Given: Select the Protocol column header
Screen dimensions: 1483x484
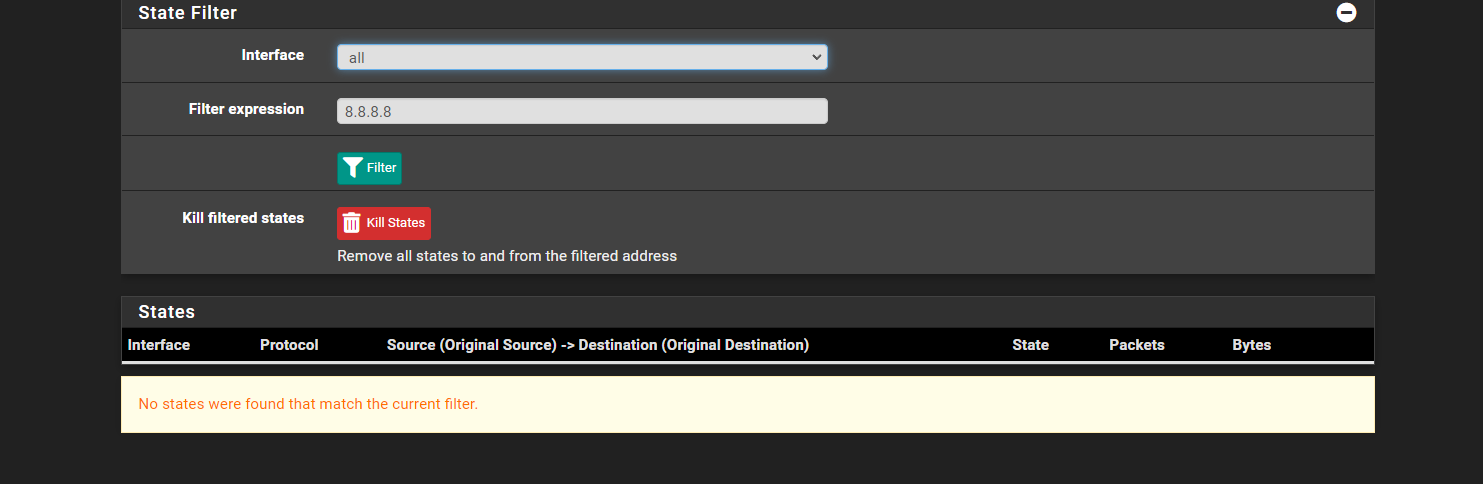Looking at the screenshot, I should (289, 345).
